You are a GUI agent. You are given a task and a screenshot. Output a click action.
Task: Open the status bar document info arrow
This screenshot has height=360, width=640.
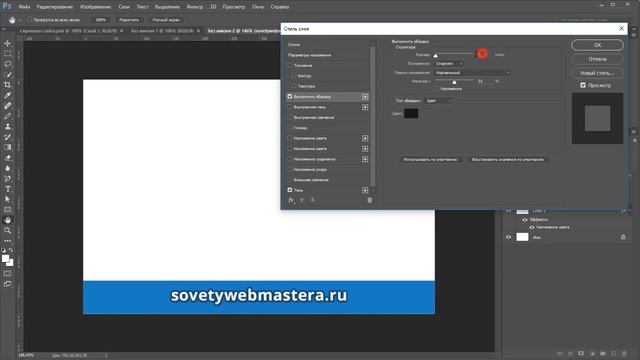point(106,356)
